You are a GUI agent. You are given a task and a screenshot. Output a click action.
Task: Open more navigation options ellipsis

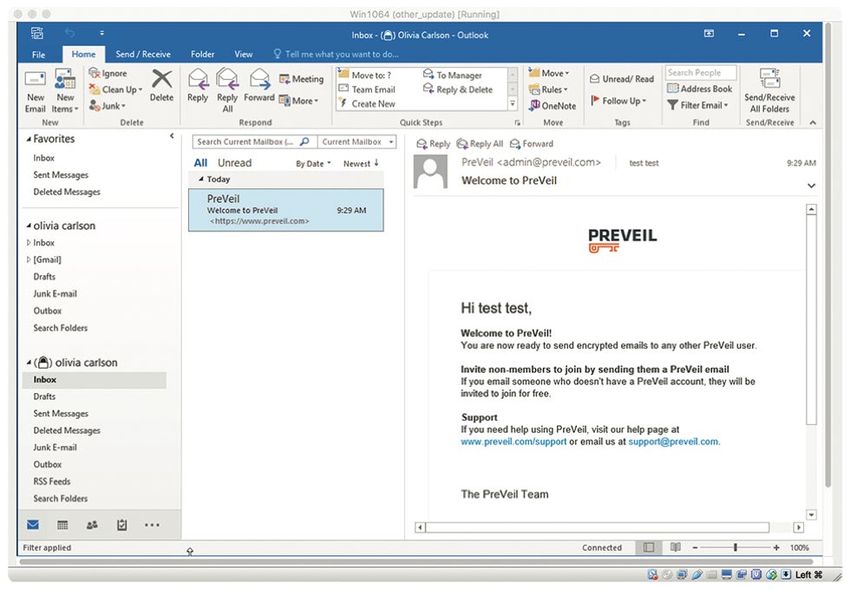tap(152, 525)
